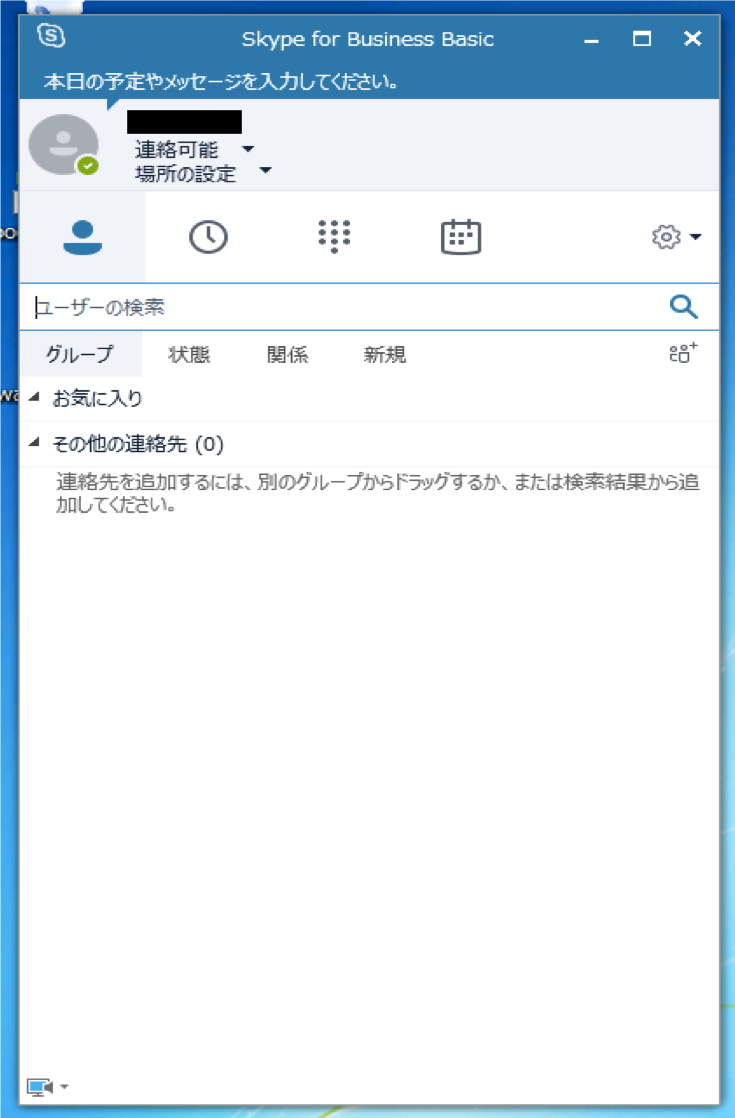The width and height of the screenshot is (735, 1118).
Task: Select the グループ tab
Action: (80, 354)
